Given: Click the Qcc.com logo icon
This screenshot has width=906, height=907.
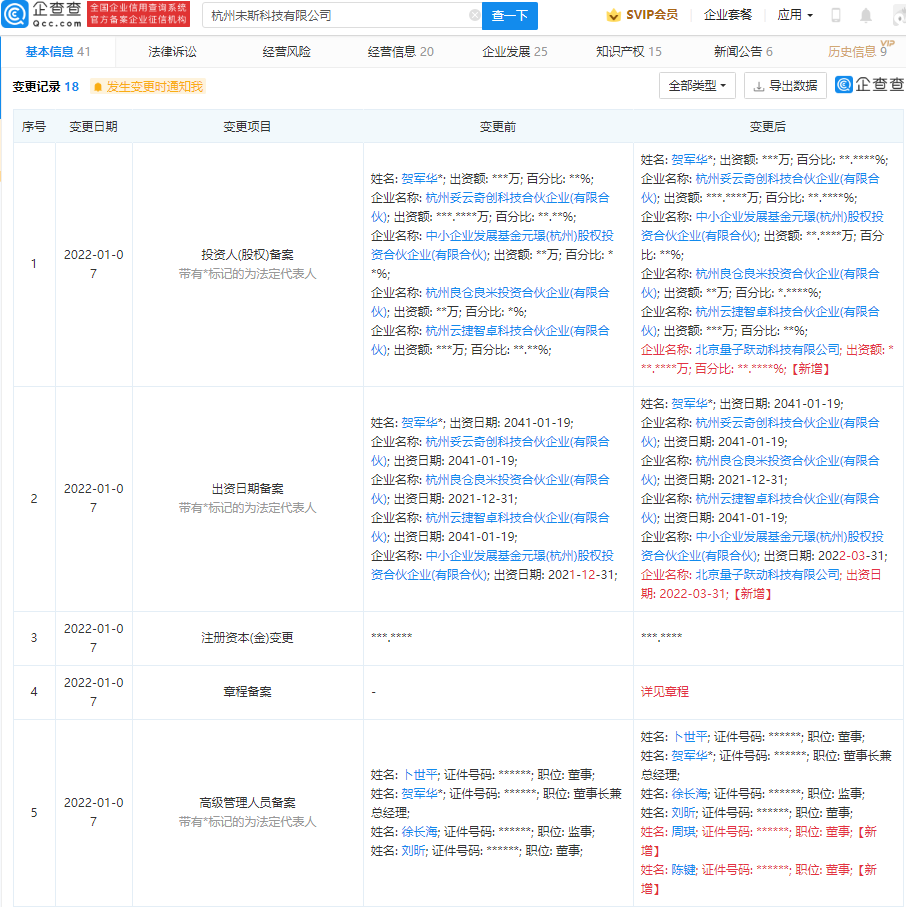Looking at the screenshot, I should tap(14, 14).
